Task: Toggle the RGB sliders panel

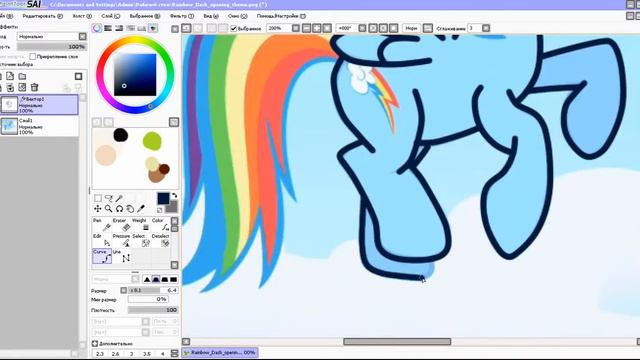Action: [108, 28]
